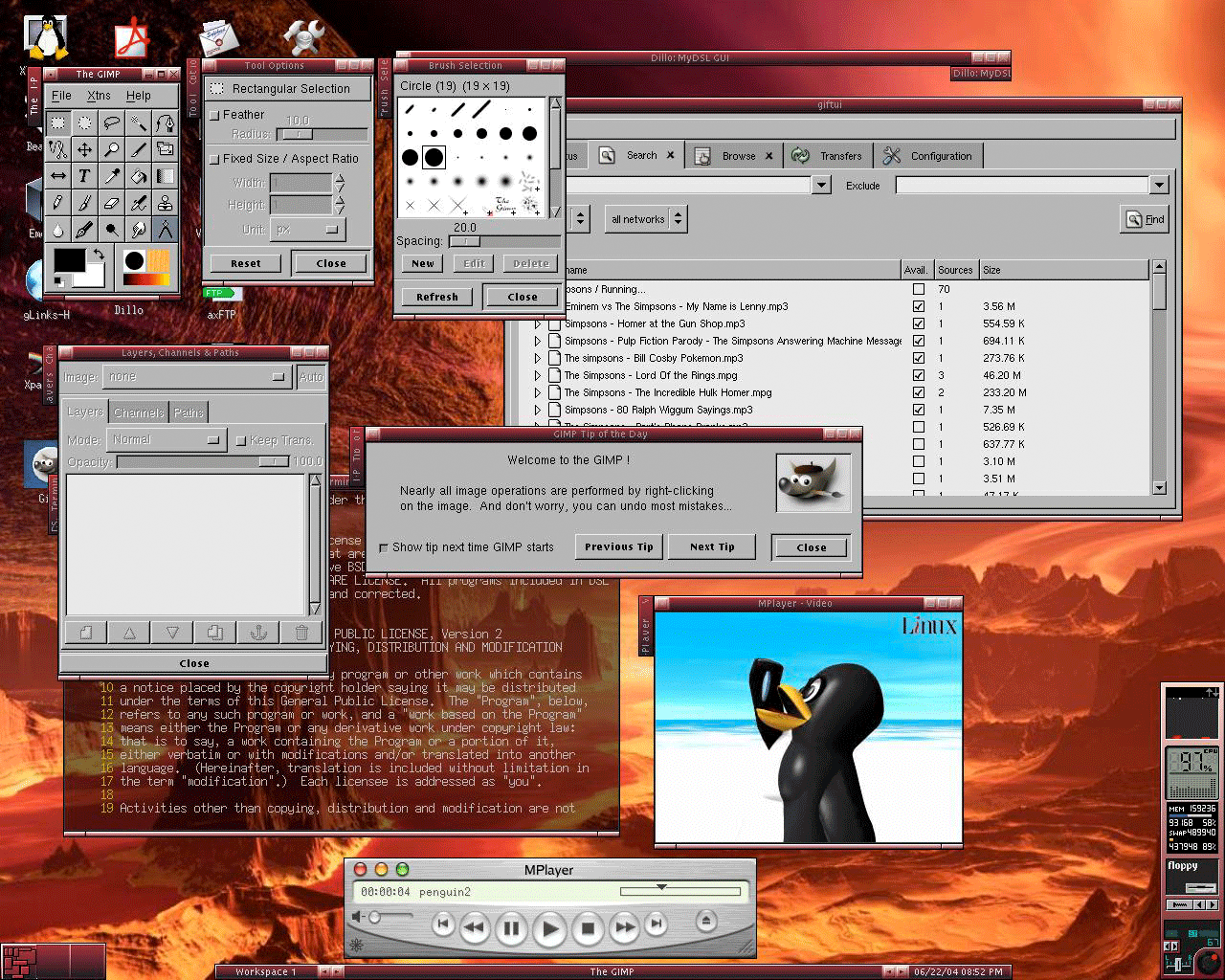Screen dimensions: 1225x980
Task: Click the MPlayer stop button
Action: (589, 927)
